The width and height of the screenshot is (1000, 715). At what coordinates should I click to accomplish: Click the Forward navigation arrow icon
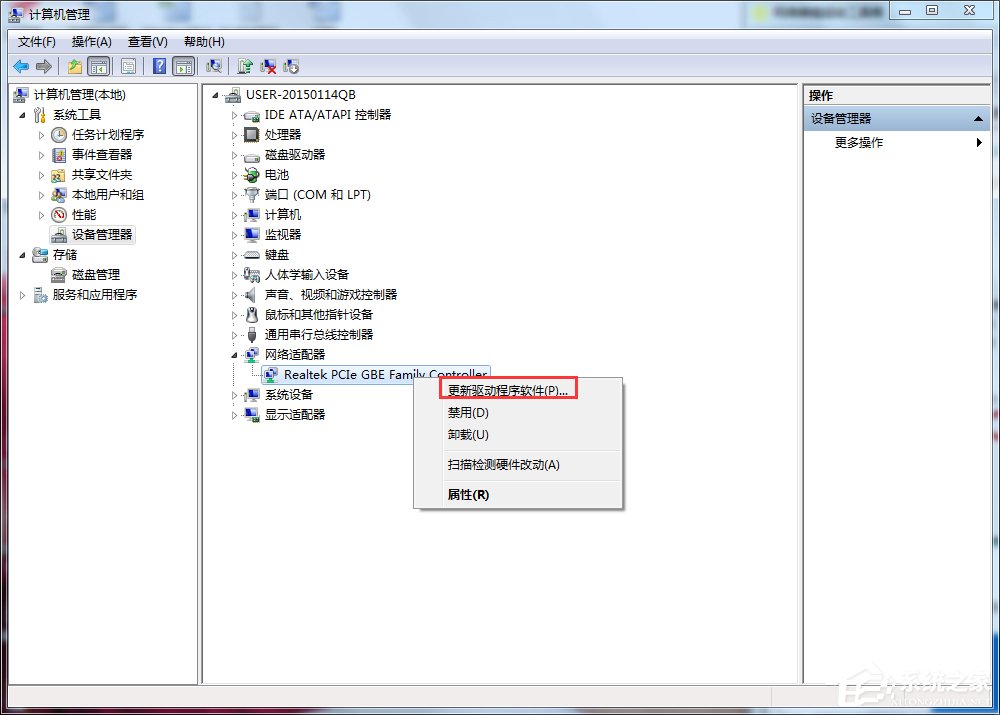tap(43, 66)
